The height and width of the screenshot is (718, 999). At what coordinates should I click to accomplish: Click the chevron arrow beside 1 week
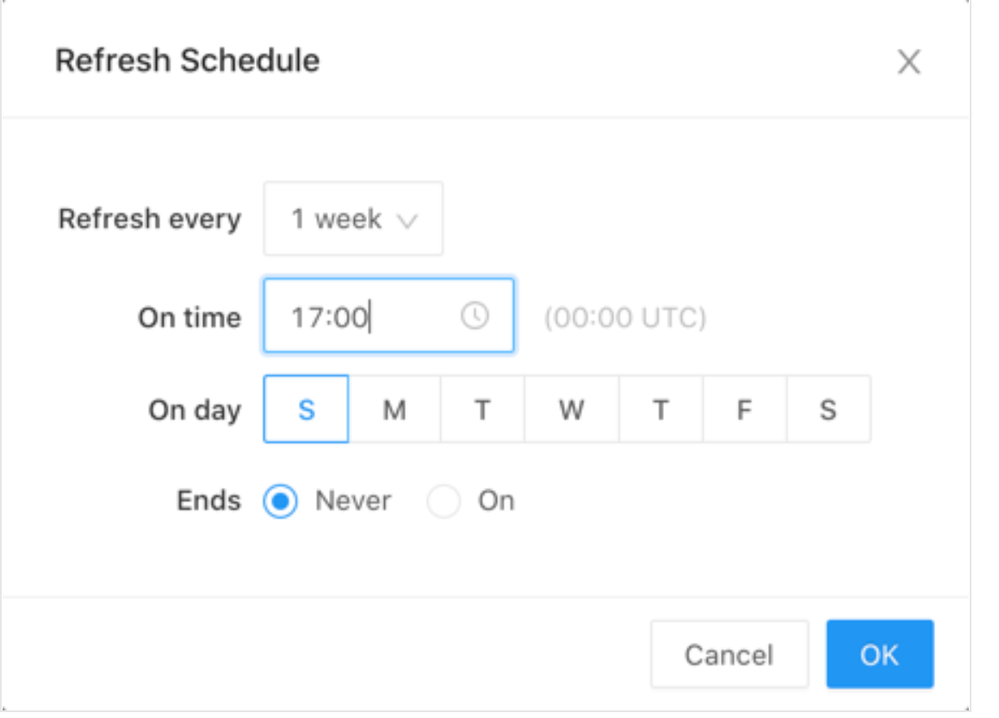click(407, 220)
